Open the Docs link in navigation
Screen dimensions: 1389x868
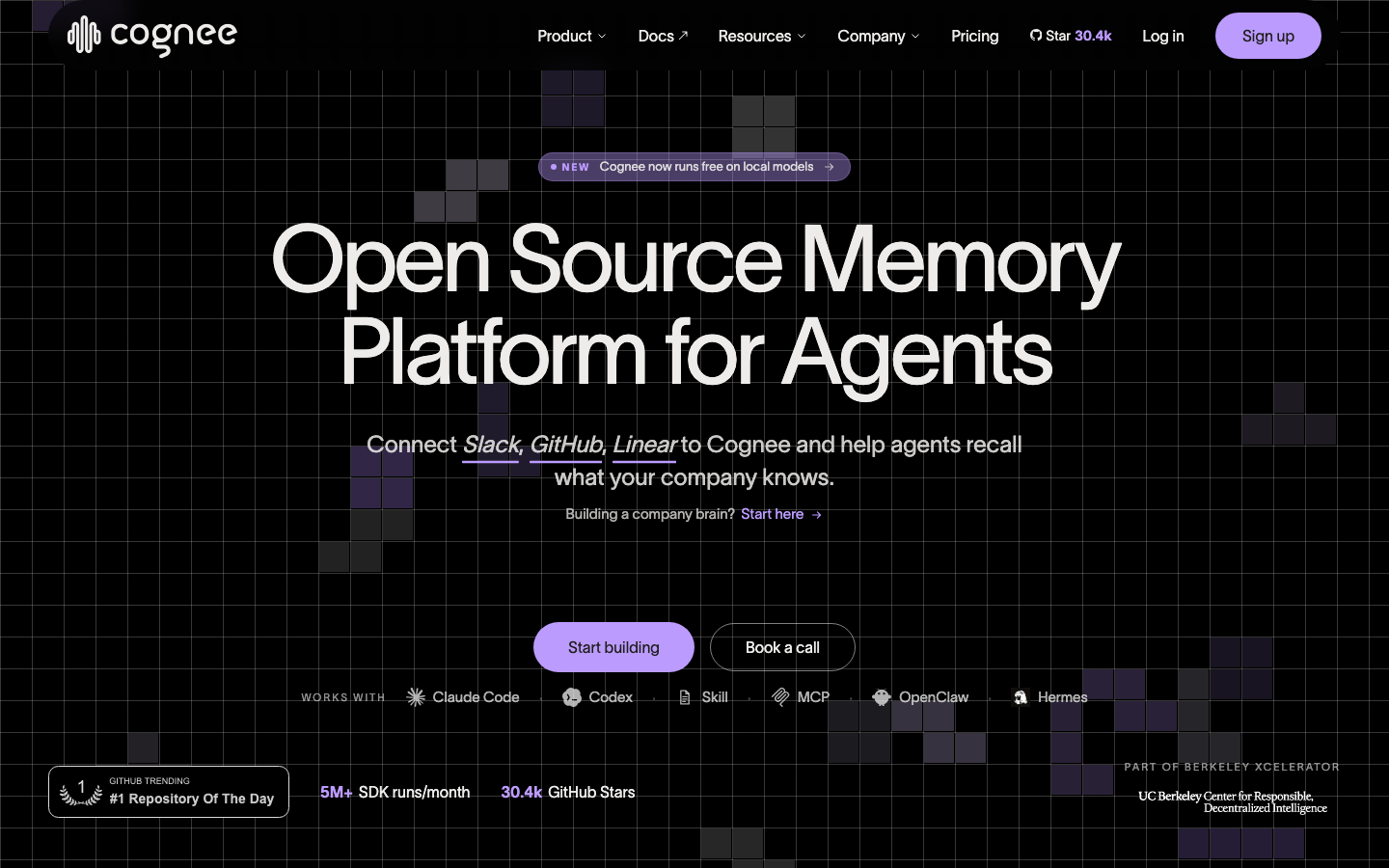click(x=663, y=36)
